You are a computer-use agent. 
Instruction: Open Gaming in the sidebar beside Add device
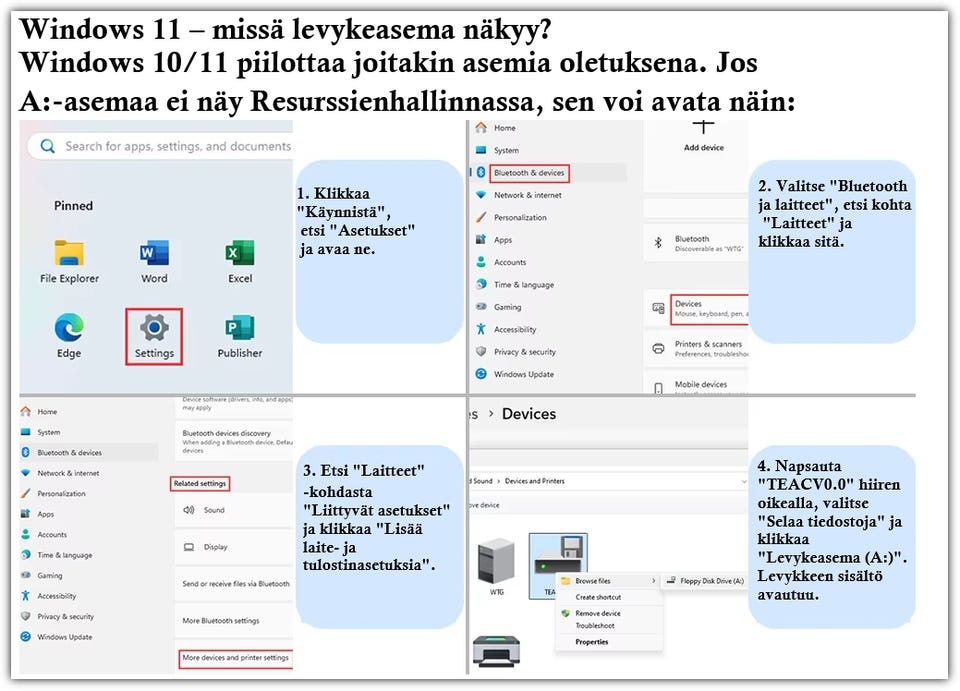507,307
